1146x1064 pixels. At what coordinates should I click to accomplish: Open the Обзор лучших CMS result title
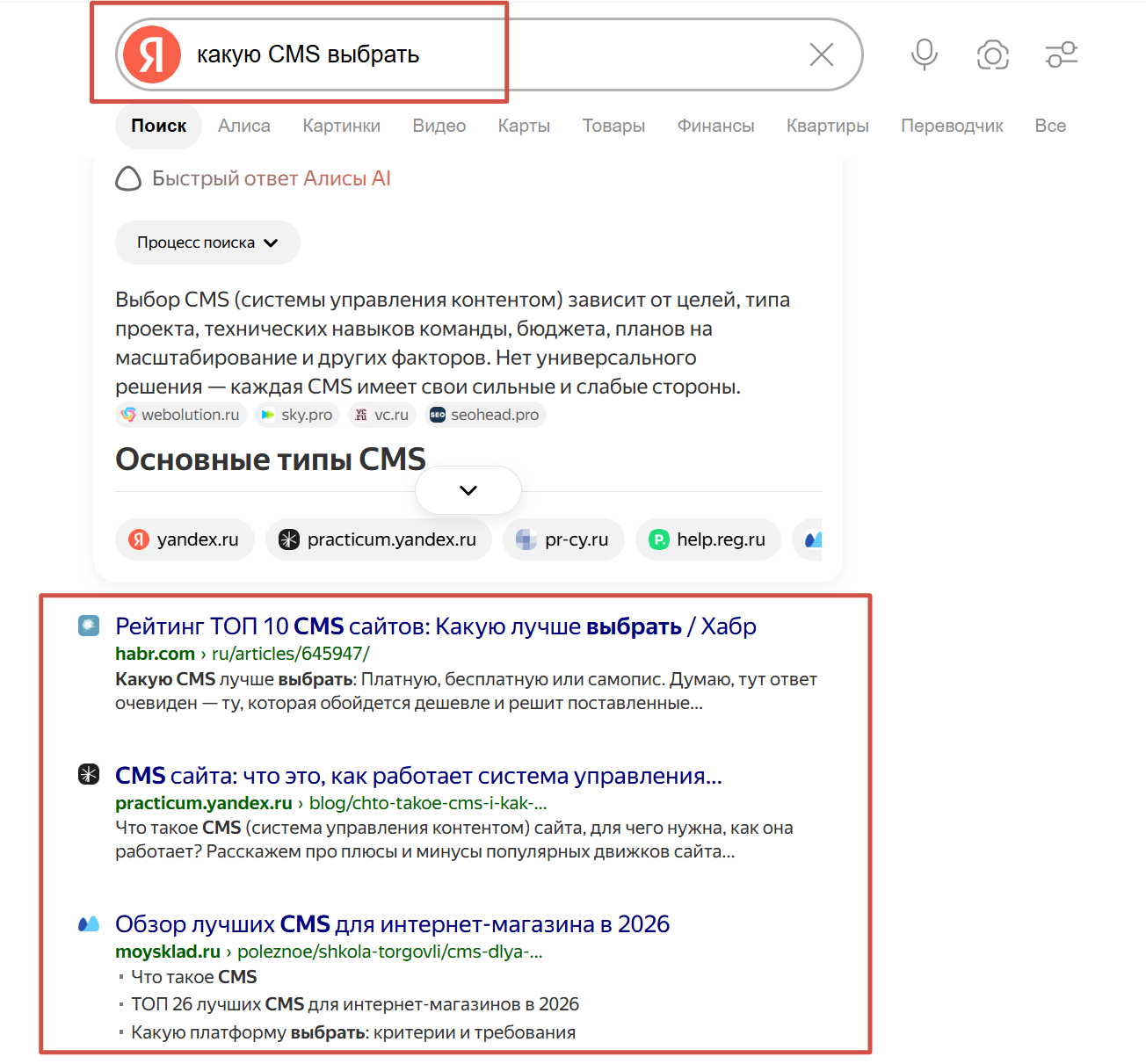[x=392, y=924]
